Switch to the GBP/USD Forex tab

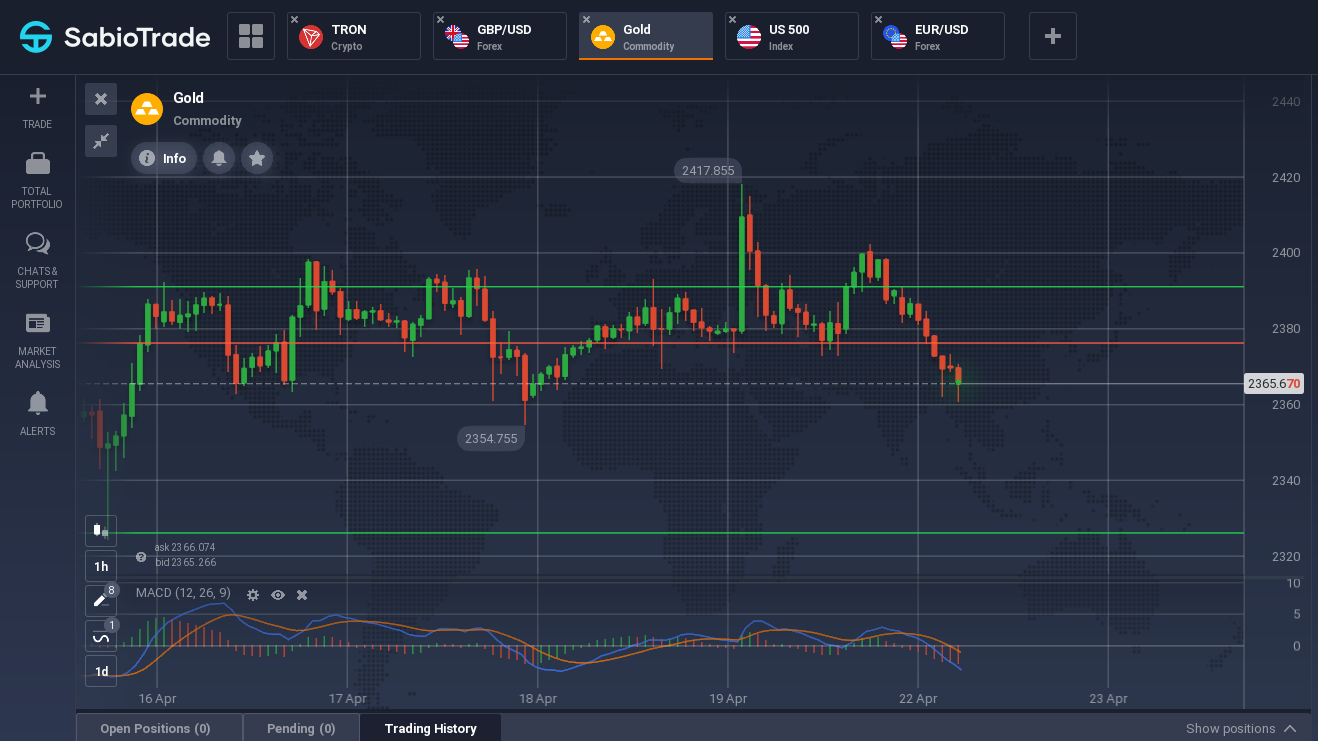(x=500, y=36)
